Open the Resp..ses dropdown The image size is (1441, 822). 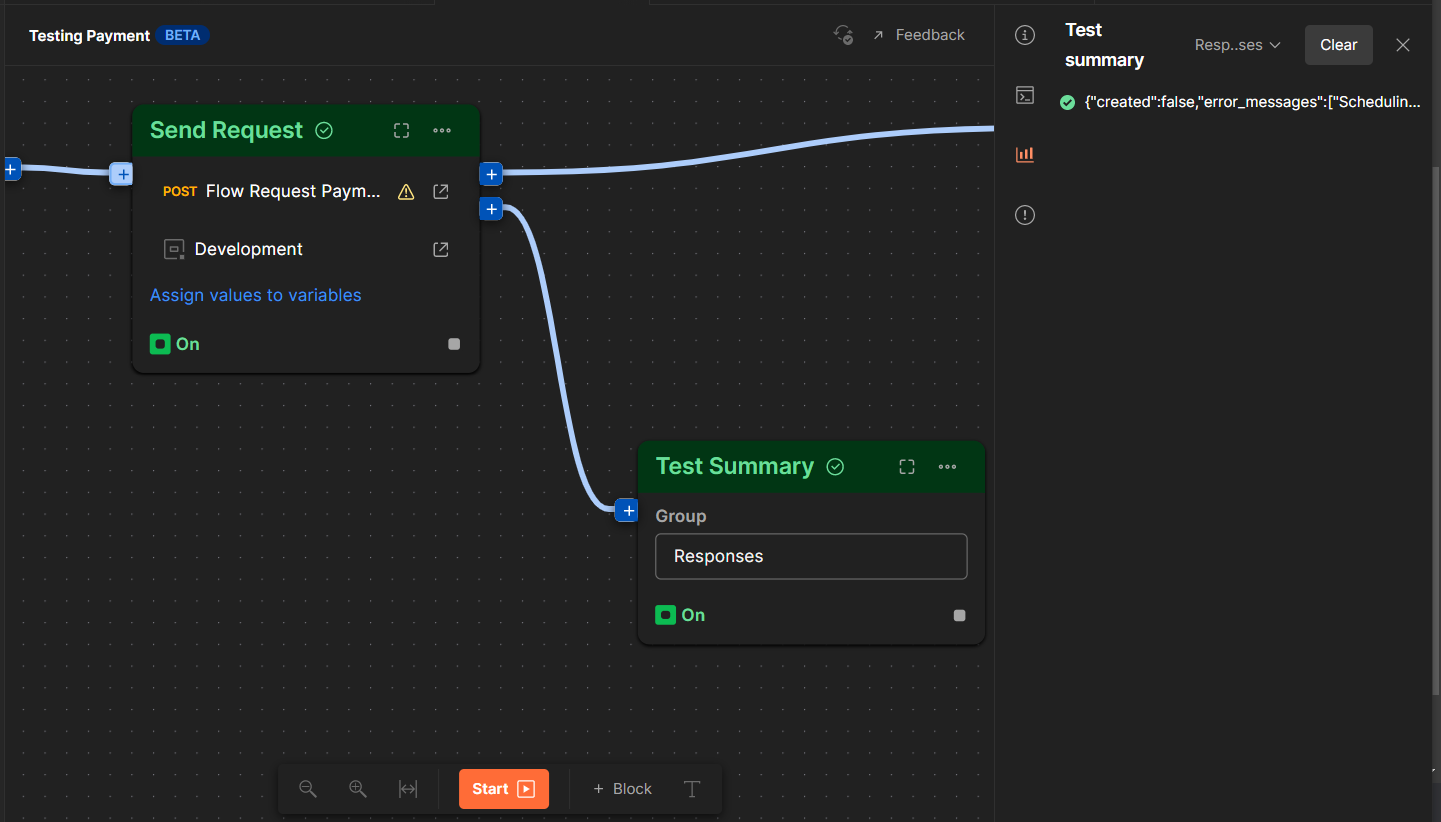1237,44
